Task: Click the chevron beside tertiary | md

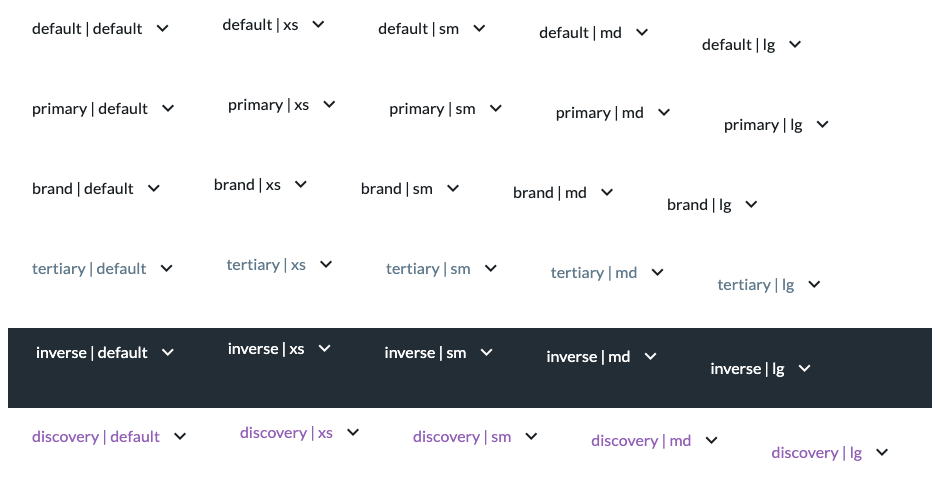Action: coord(658,272)
